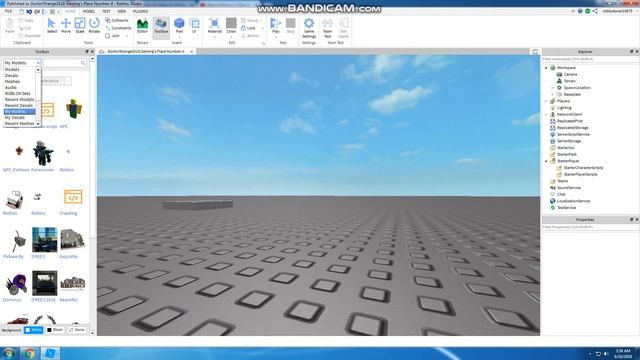Expand the Players node
Viewport: 640px width, 360px height.
(x=547, y=101)
